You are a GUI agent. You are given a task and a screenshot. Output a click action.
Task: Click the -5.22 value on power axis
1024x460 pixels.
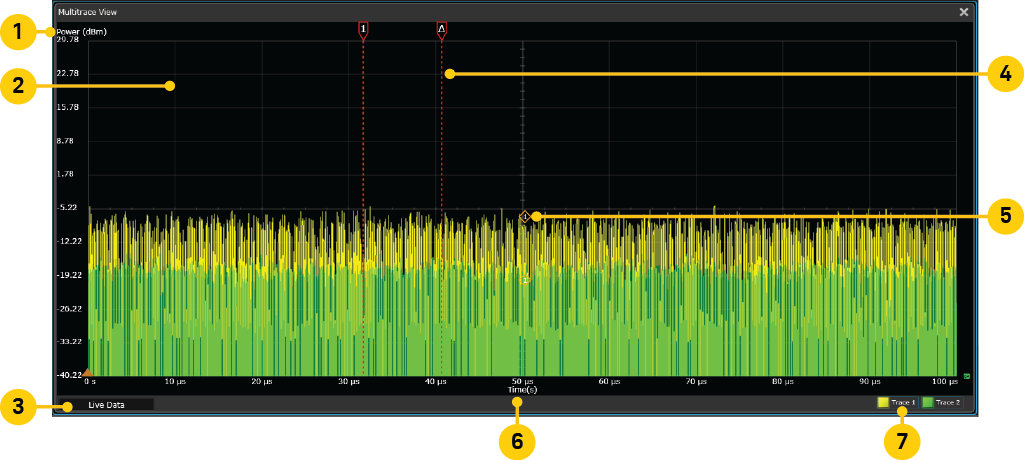(x=69, y=207)
